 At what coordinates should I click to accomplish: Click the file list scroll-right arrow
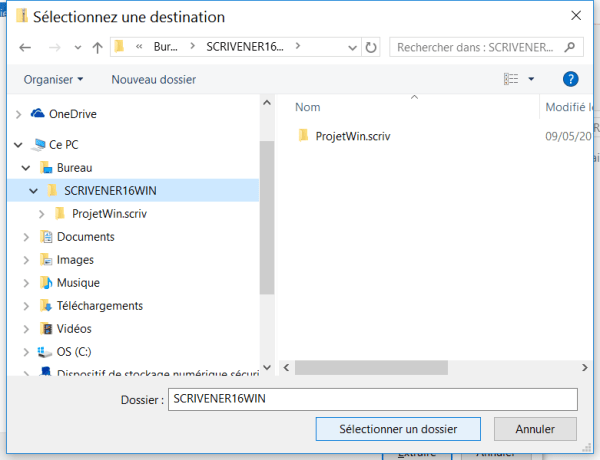click(584, 368)
